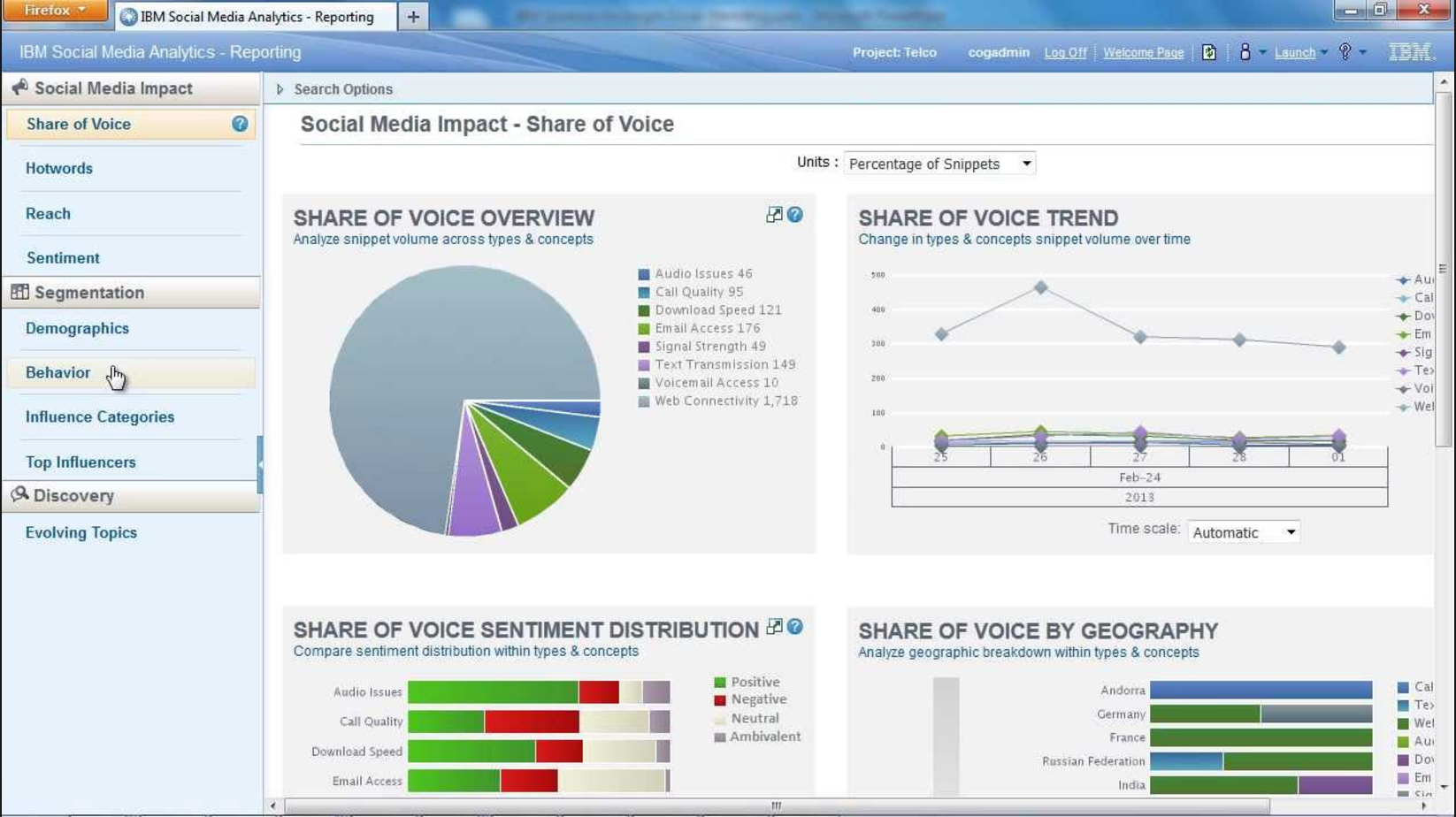The width and height of the screenshot is (1456, 817).
Task: Open help for Share of Voice Overview
Action: (795, 215)
